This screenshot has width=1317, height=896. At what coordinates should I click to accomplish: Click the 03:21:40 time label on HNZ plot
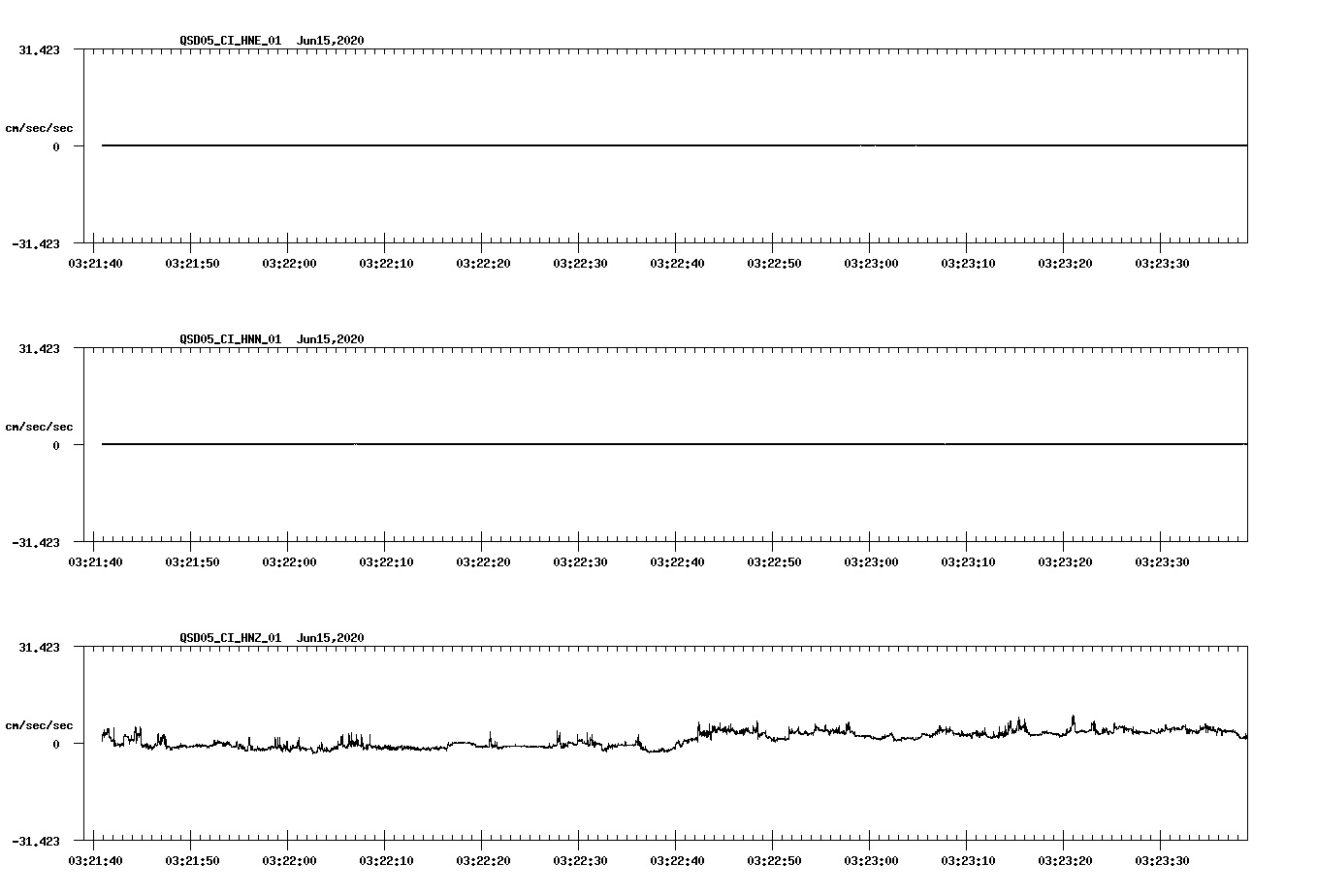coord(95,861)
